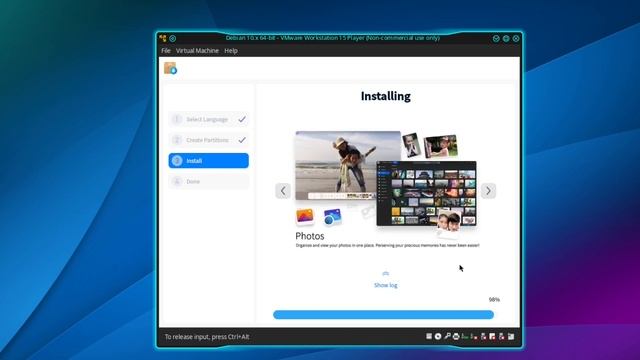
Task: Click the green network adapter icon in status bar
Action: (x=465, y=336)
